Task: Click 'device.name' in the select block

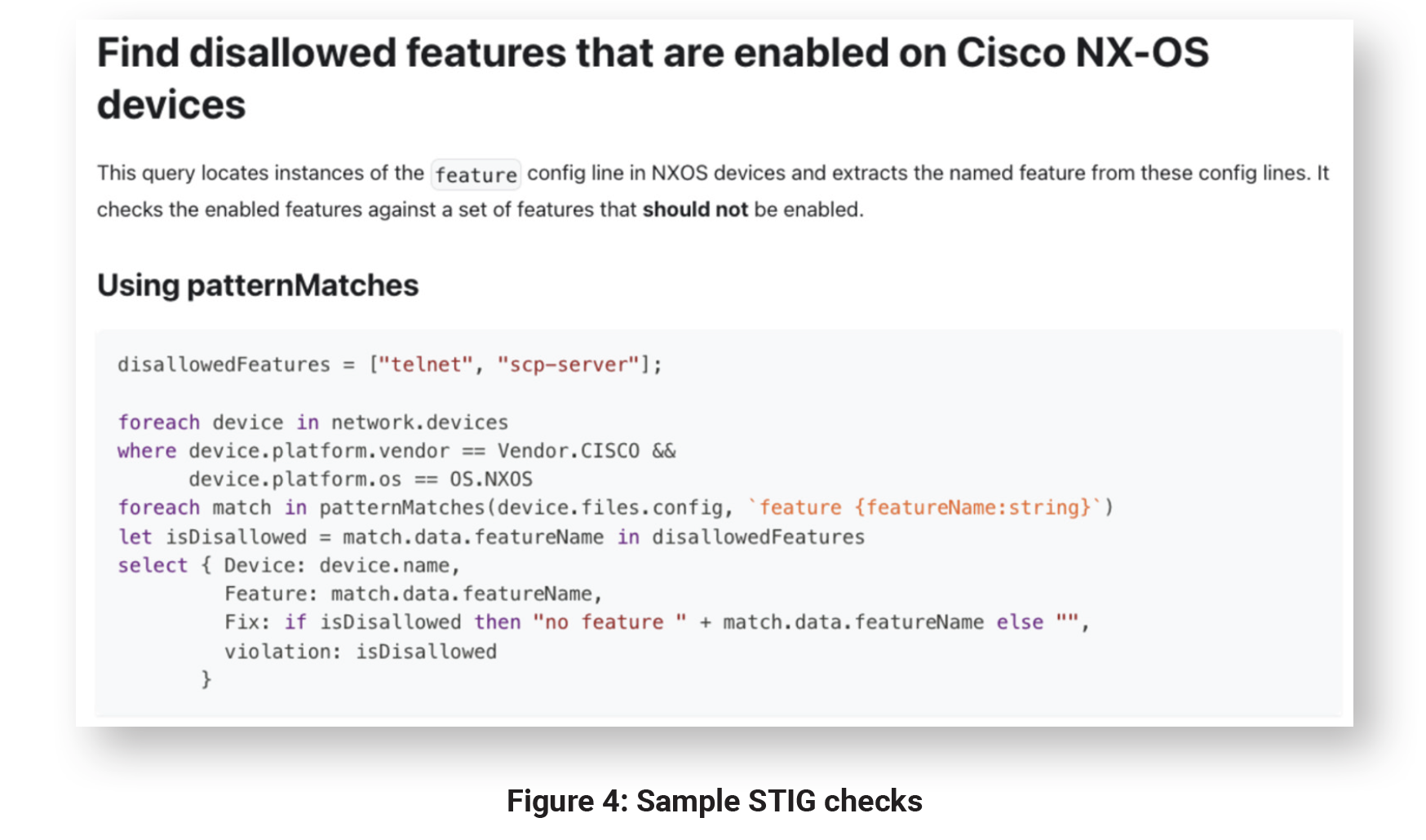Action: coord(383,566)
